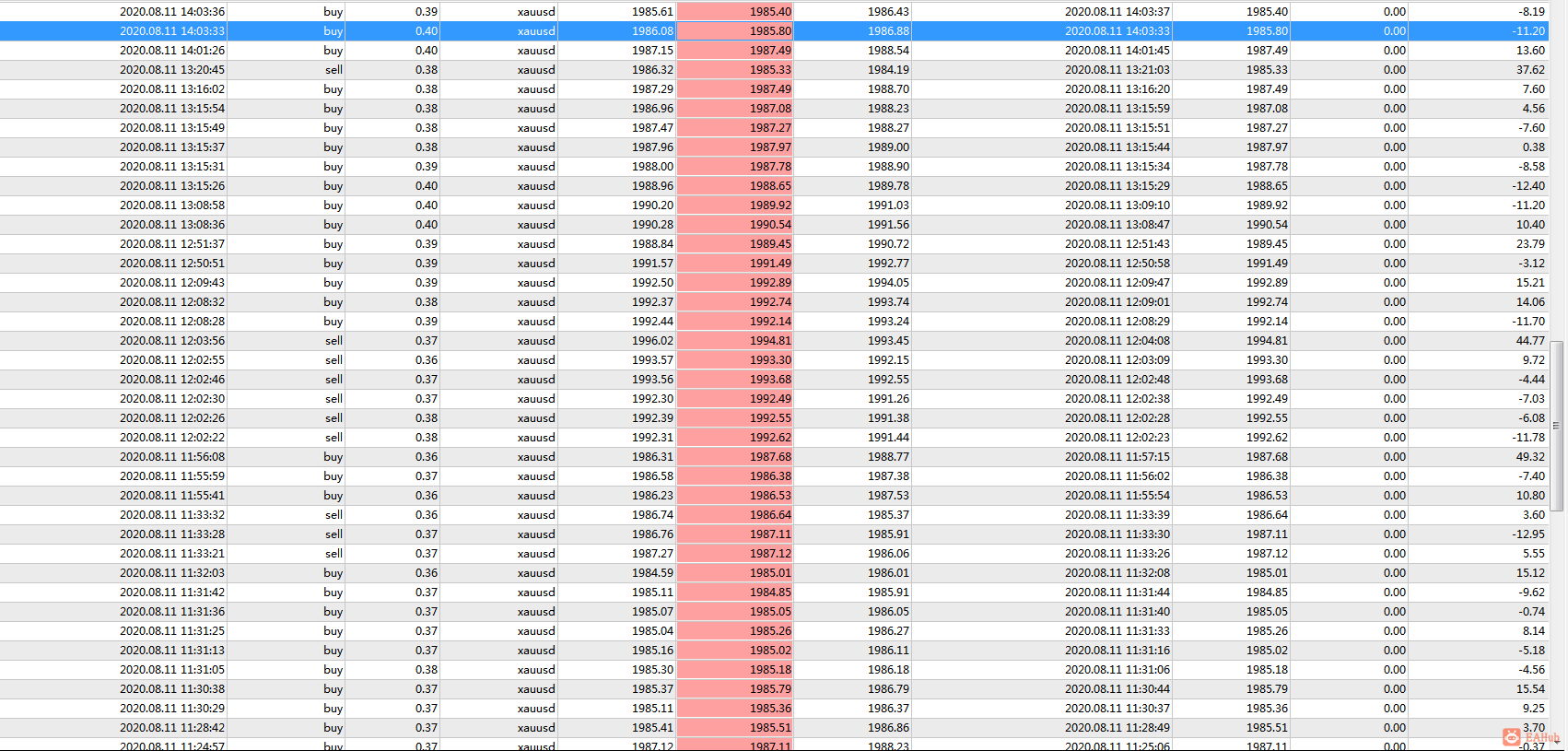Select trade opened at 13:15:37
This screenshot has height=751, width=1568.
coord(774,147)
